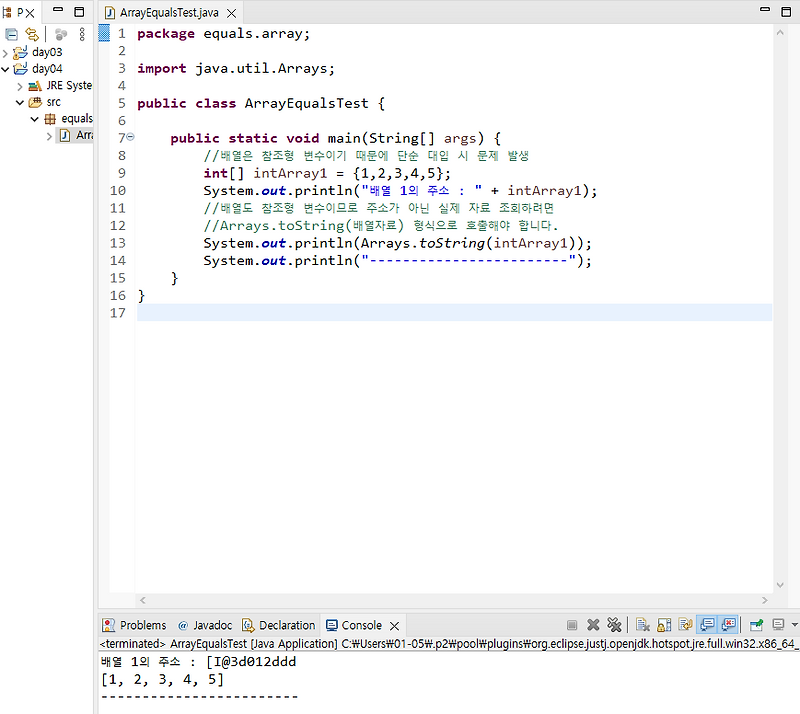The width and height of the screenshot is (800, 714).
Task: Click Remove Launch icon in Console
Action: click(593, 625)
